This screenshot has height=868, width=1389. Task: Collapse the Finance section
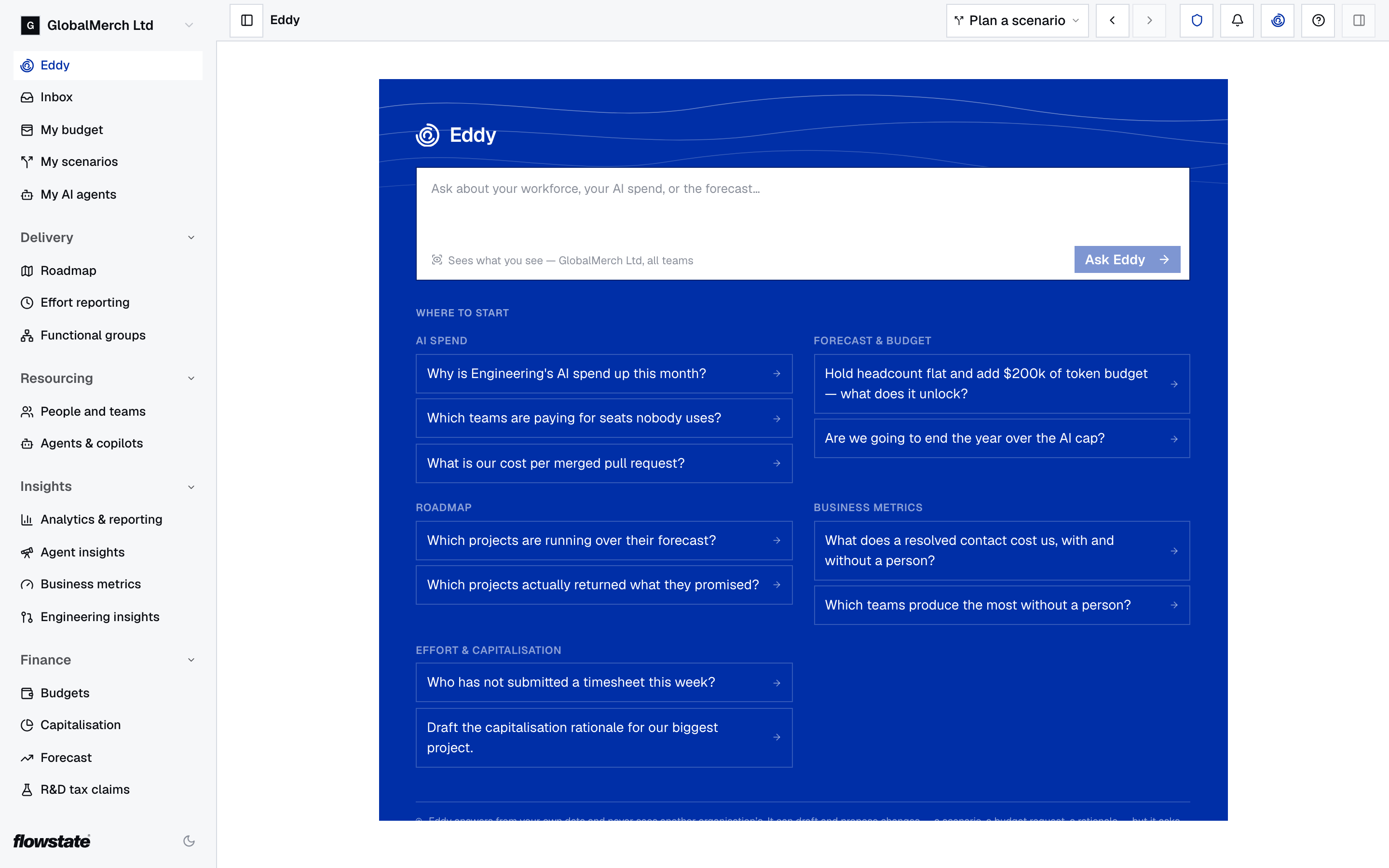(x=191, y=660)
